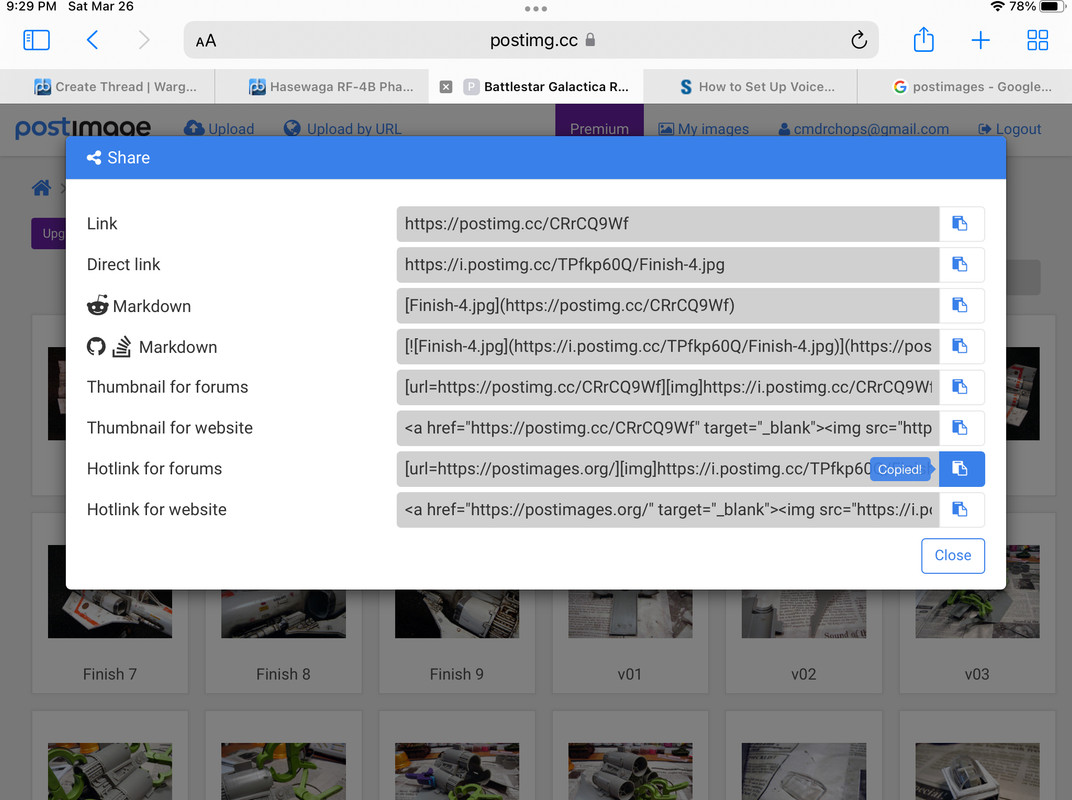Open a new Safari tab
This screenshot has height=800, width=1072.
coord(980,40)
